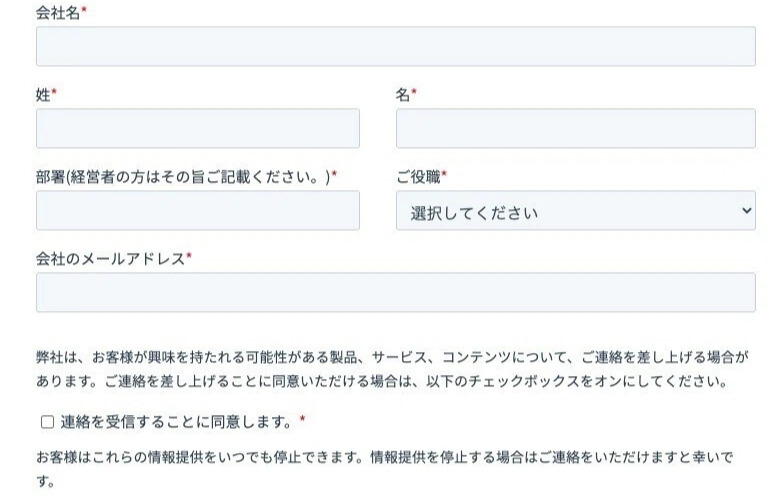Click the chevron arrow of ご役職 select
782x496 pixels.
(x=747, y=210)
